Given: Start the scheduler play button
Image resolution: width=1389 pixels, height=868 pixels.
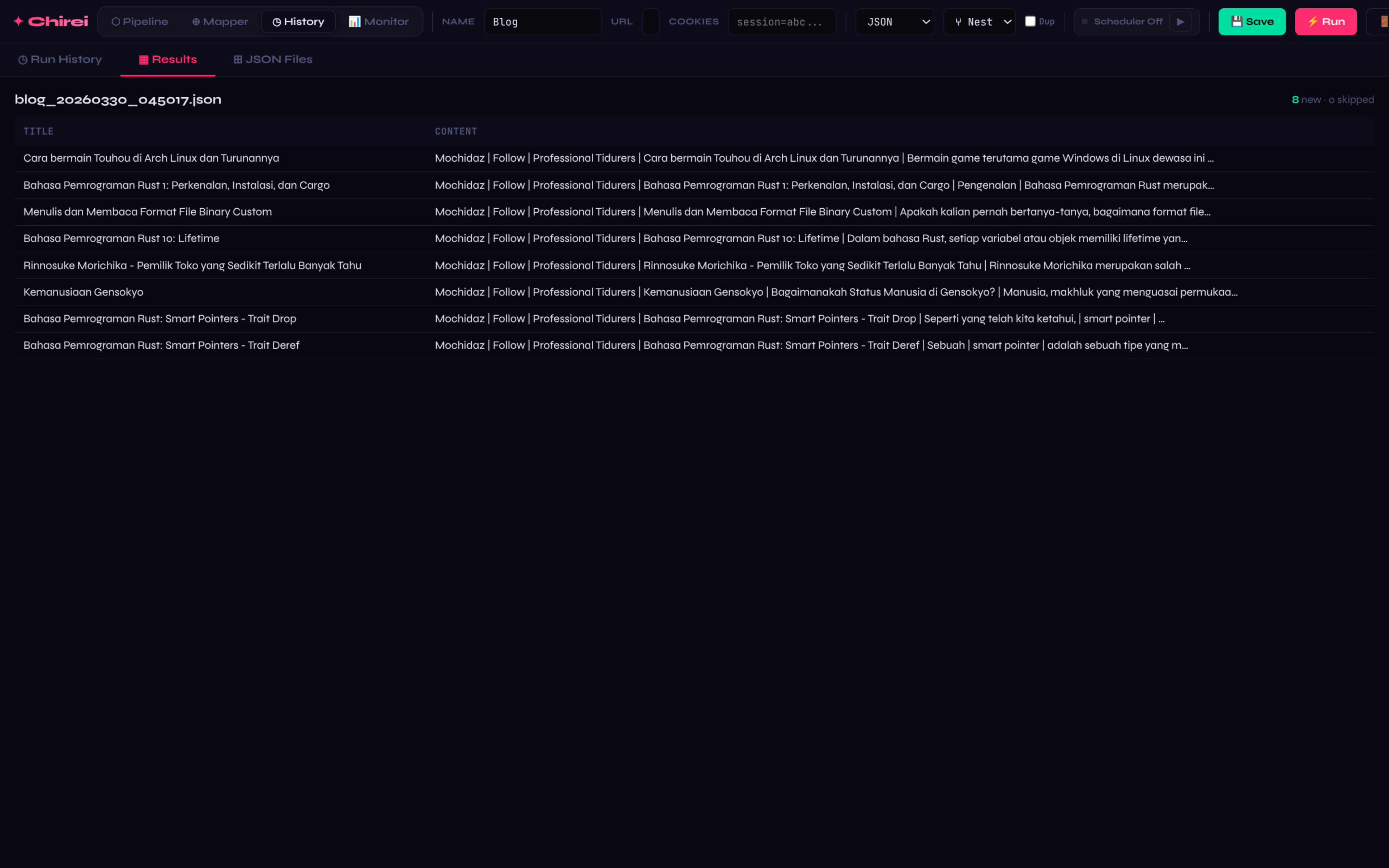Looking at the screenshot, I should [1180, 22].
